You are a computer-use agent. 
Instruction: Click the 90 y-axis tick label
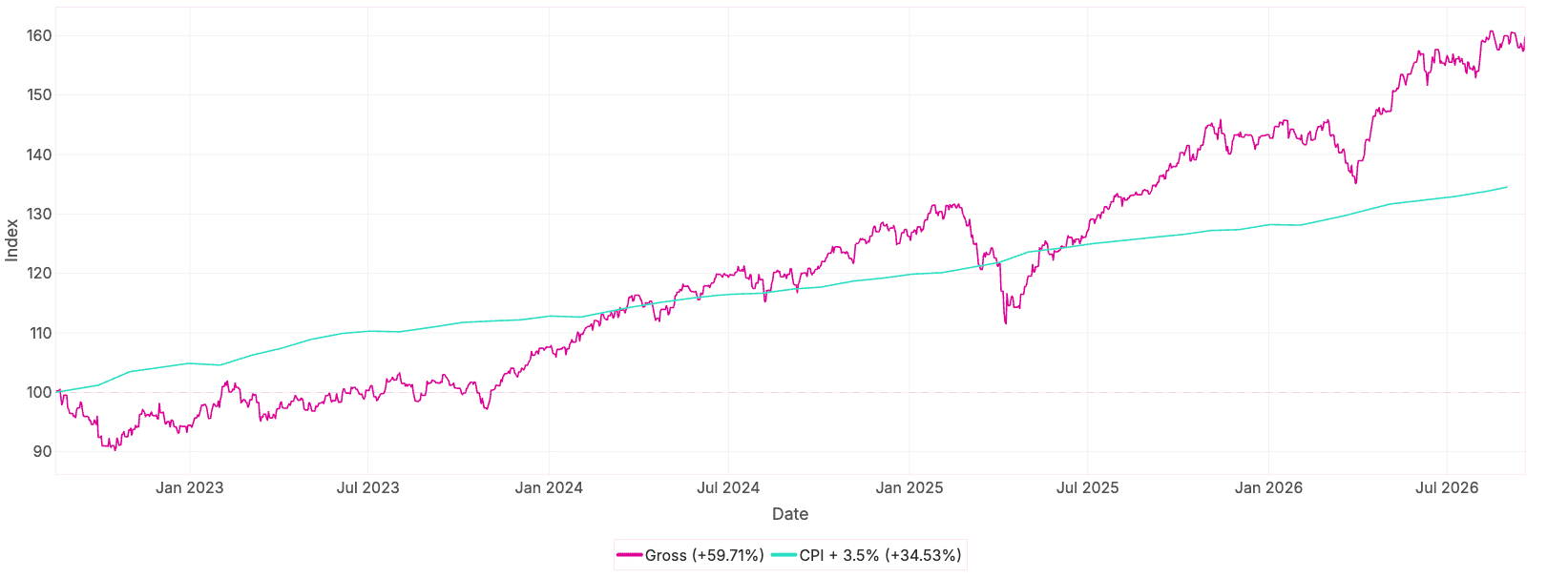click(x=43, y=452)
